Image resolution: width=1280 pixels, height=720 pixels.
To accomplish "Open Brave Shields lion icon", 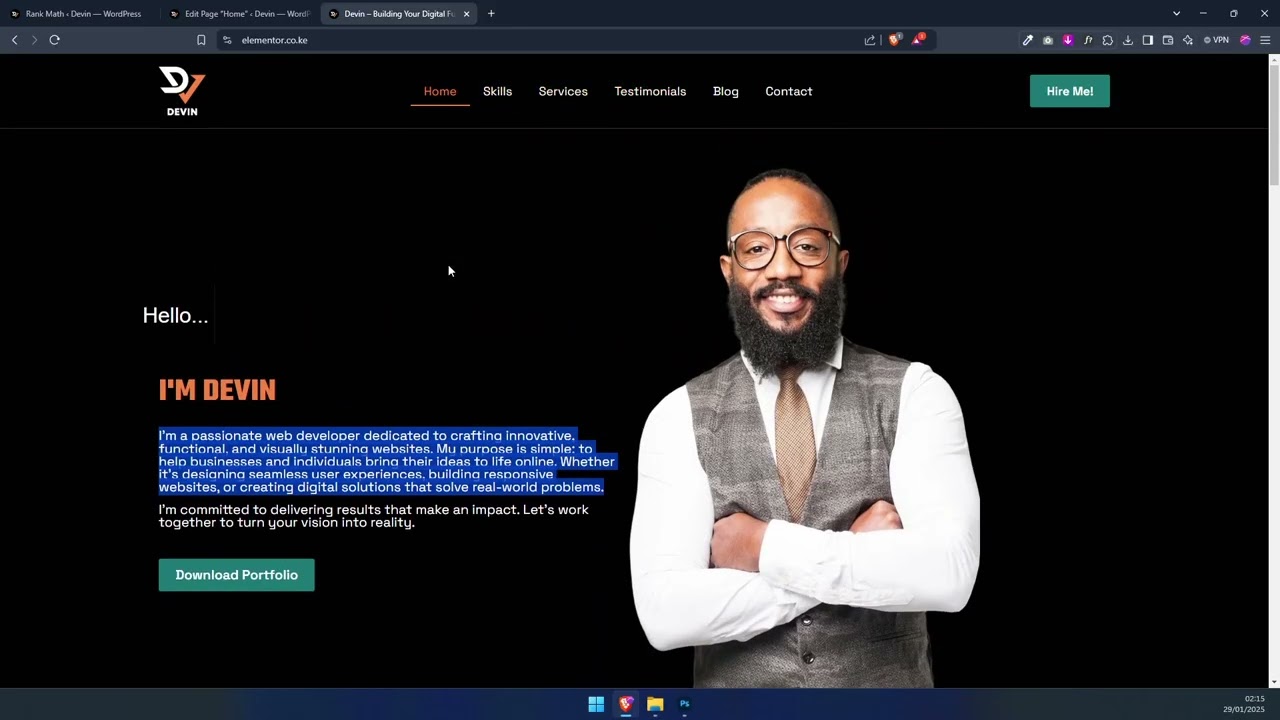I will click(x=894, y=40).
